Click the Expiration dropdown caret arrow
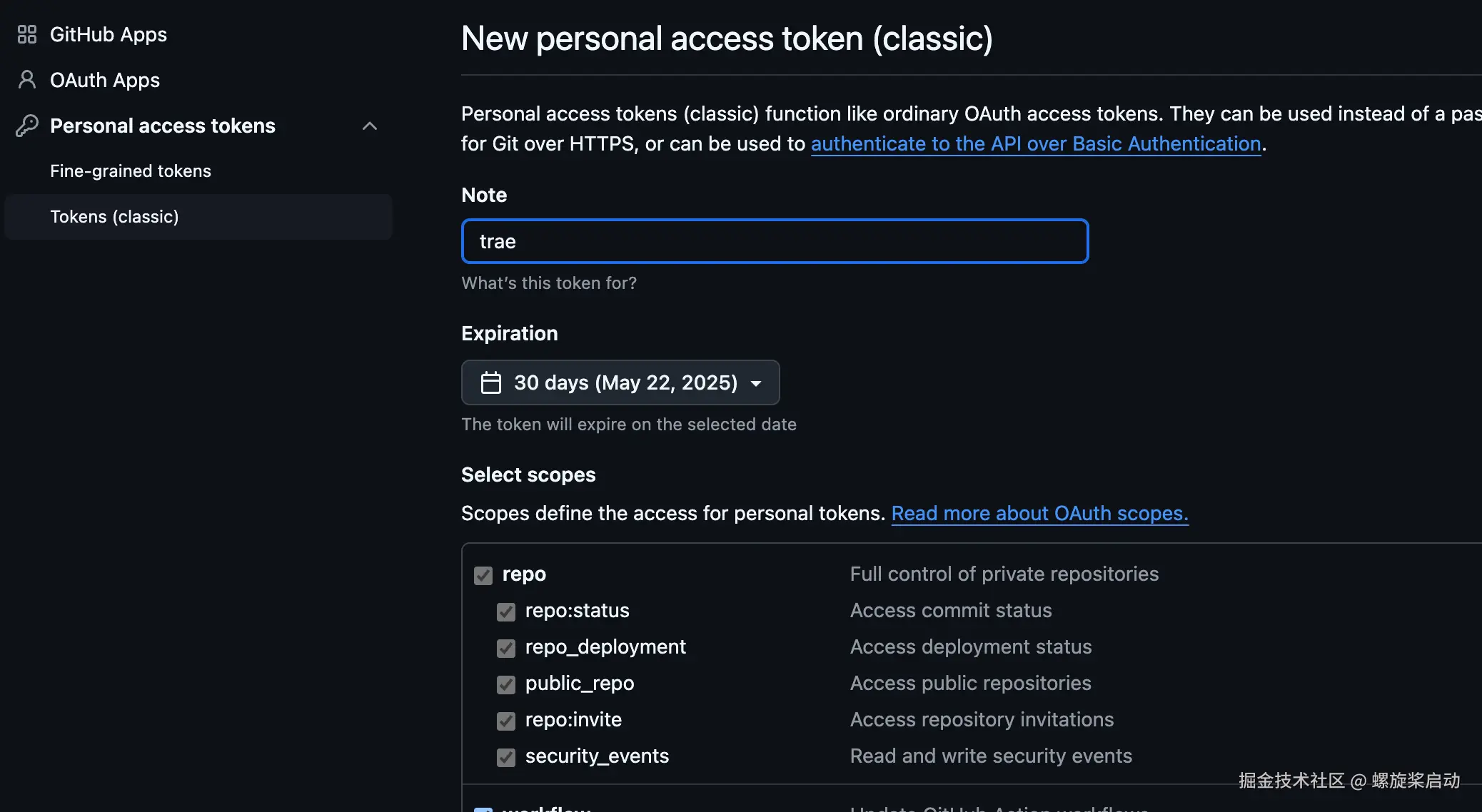Viewport: 1482px width, 812px height. pos(756,383)
